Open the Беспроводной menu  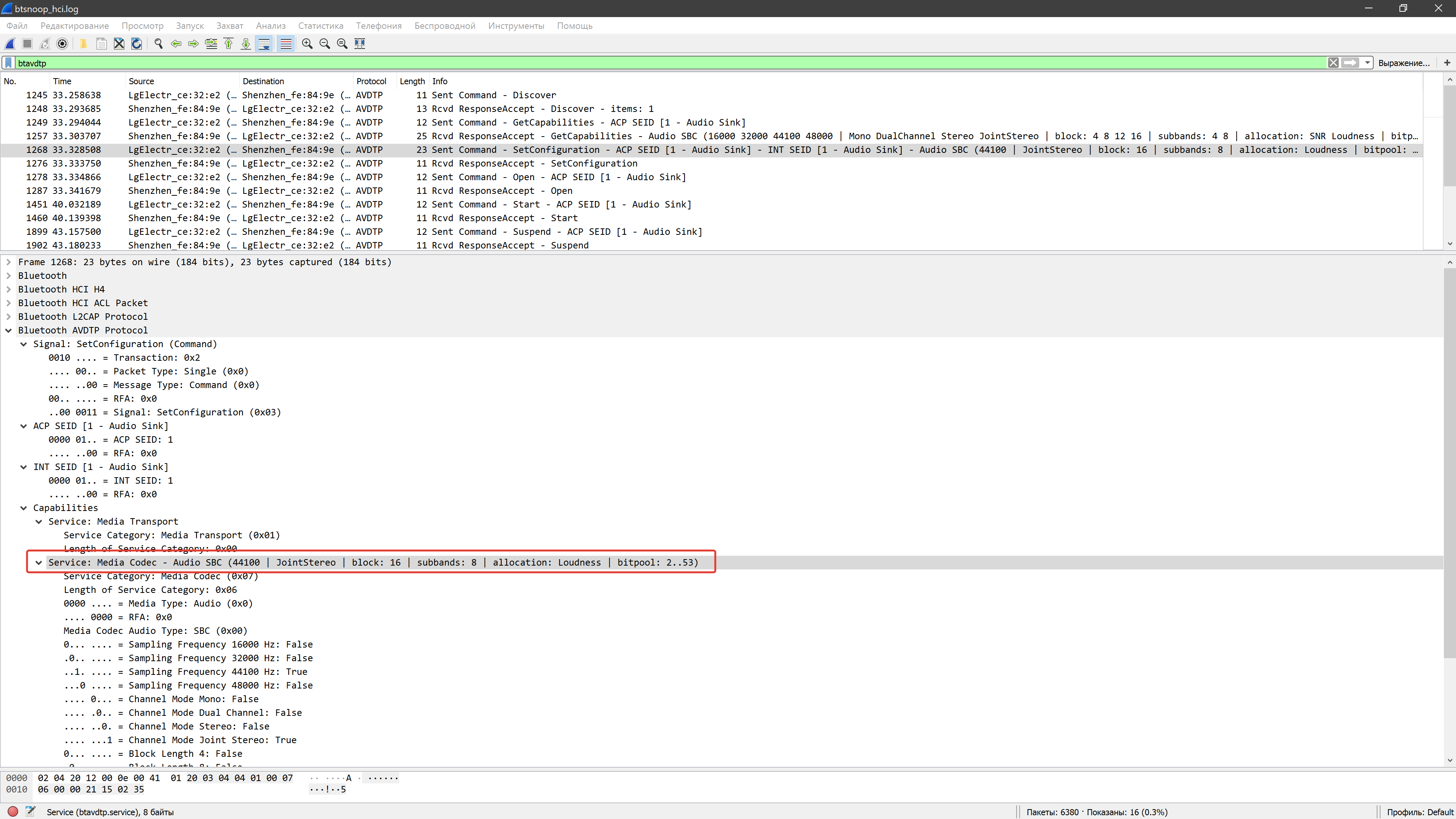(x=444, y=26)
